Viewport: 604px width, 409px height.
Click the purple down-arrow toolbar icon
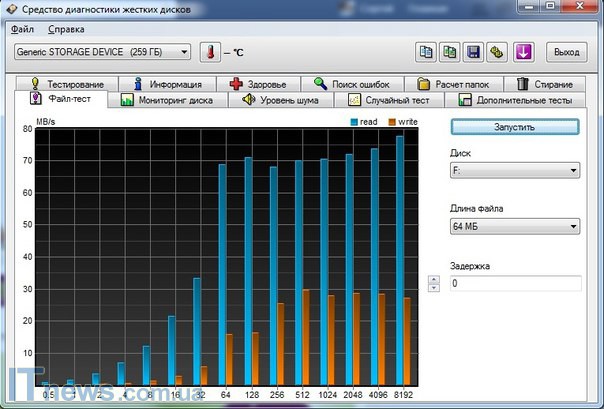pyautogui.click(x=524, y=51)
